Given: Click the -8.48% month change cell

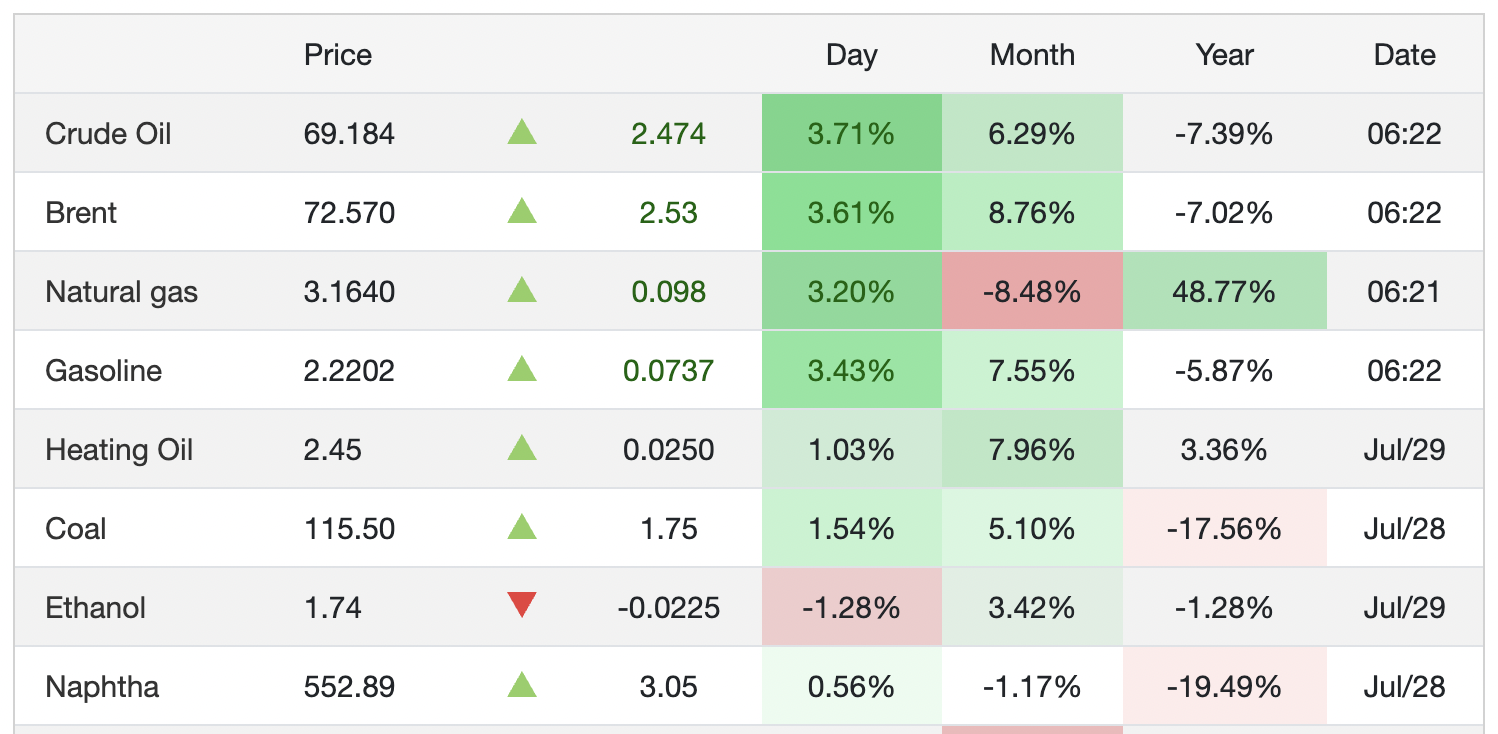Looking at the screenshot, I should [x=1033, y=291].
